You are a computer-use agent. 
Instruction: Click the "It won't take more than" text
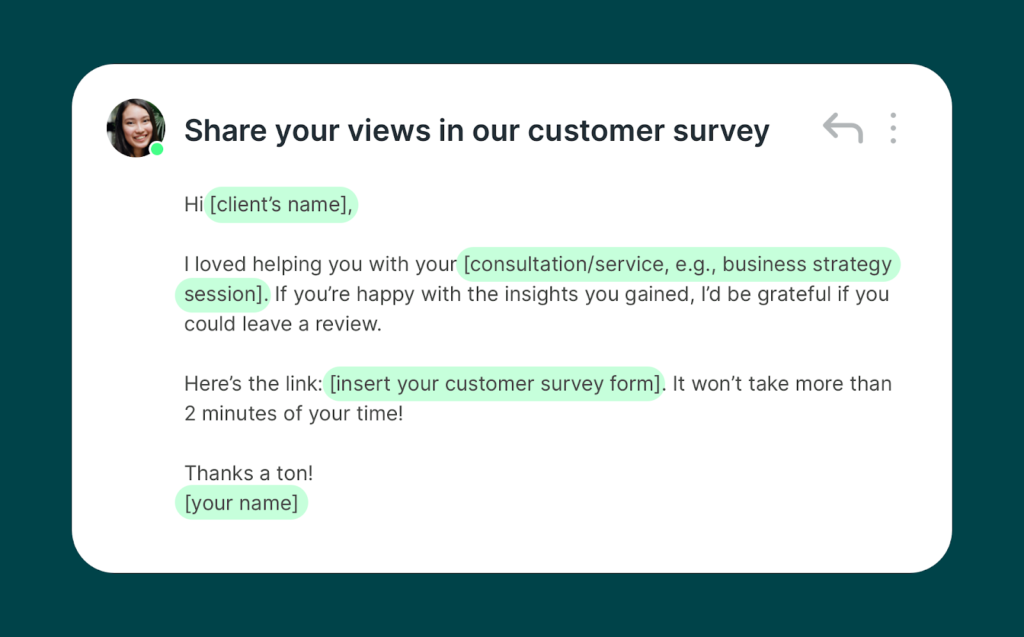point(780,383)
